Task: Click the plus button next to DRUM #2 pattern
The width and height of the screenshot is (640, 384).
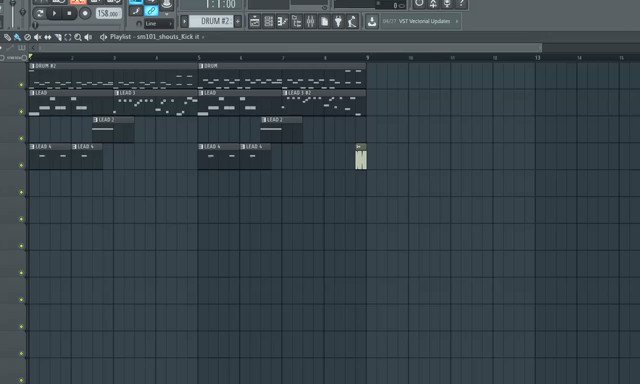Action: click(x=238, y=21)
